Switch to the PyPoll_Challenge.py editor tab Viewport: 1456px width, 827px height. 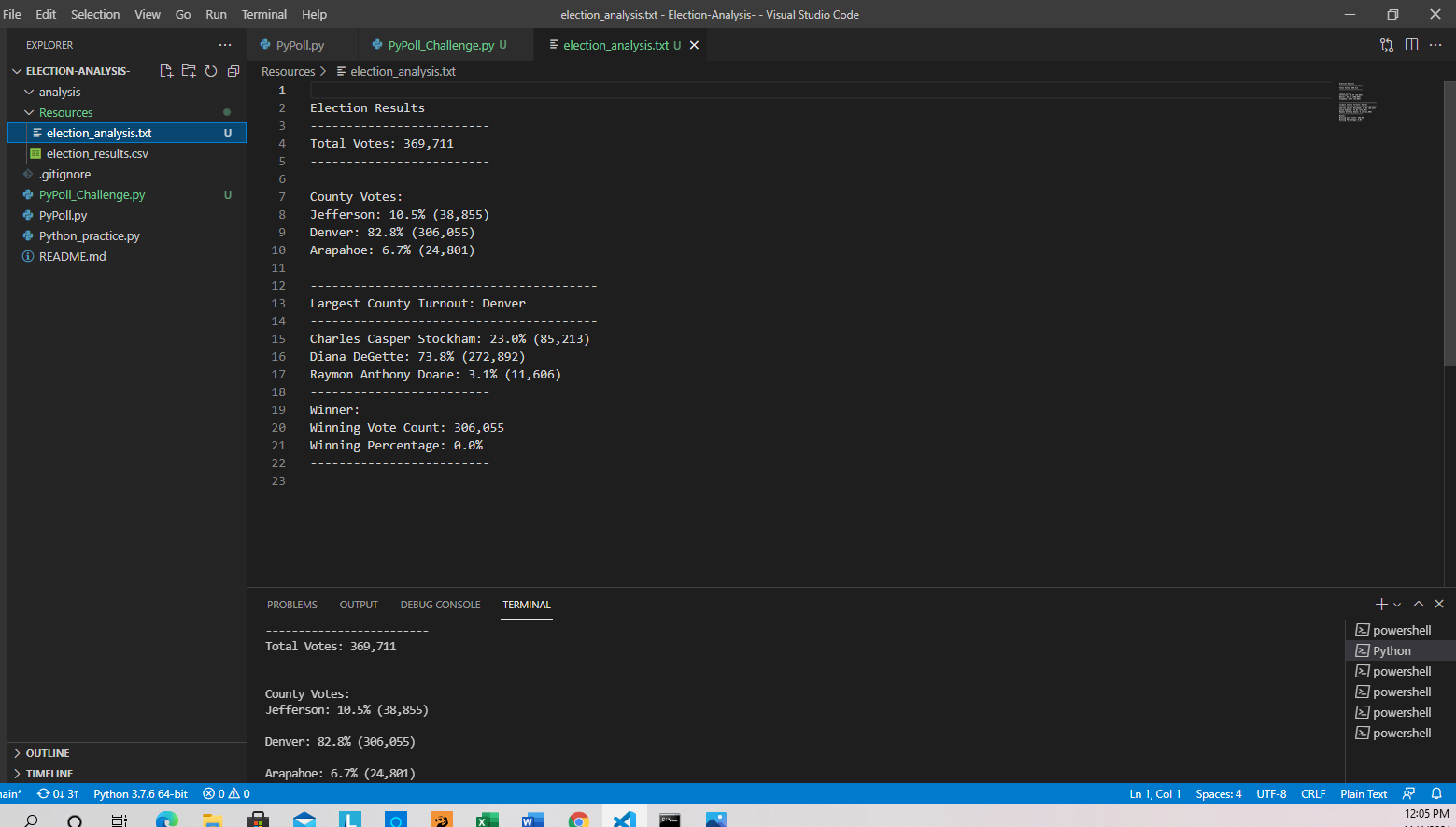[x=446, y=45]
